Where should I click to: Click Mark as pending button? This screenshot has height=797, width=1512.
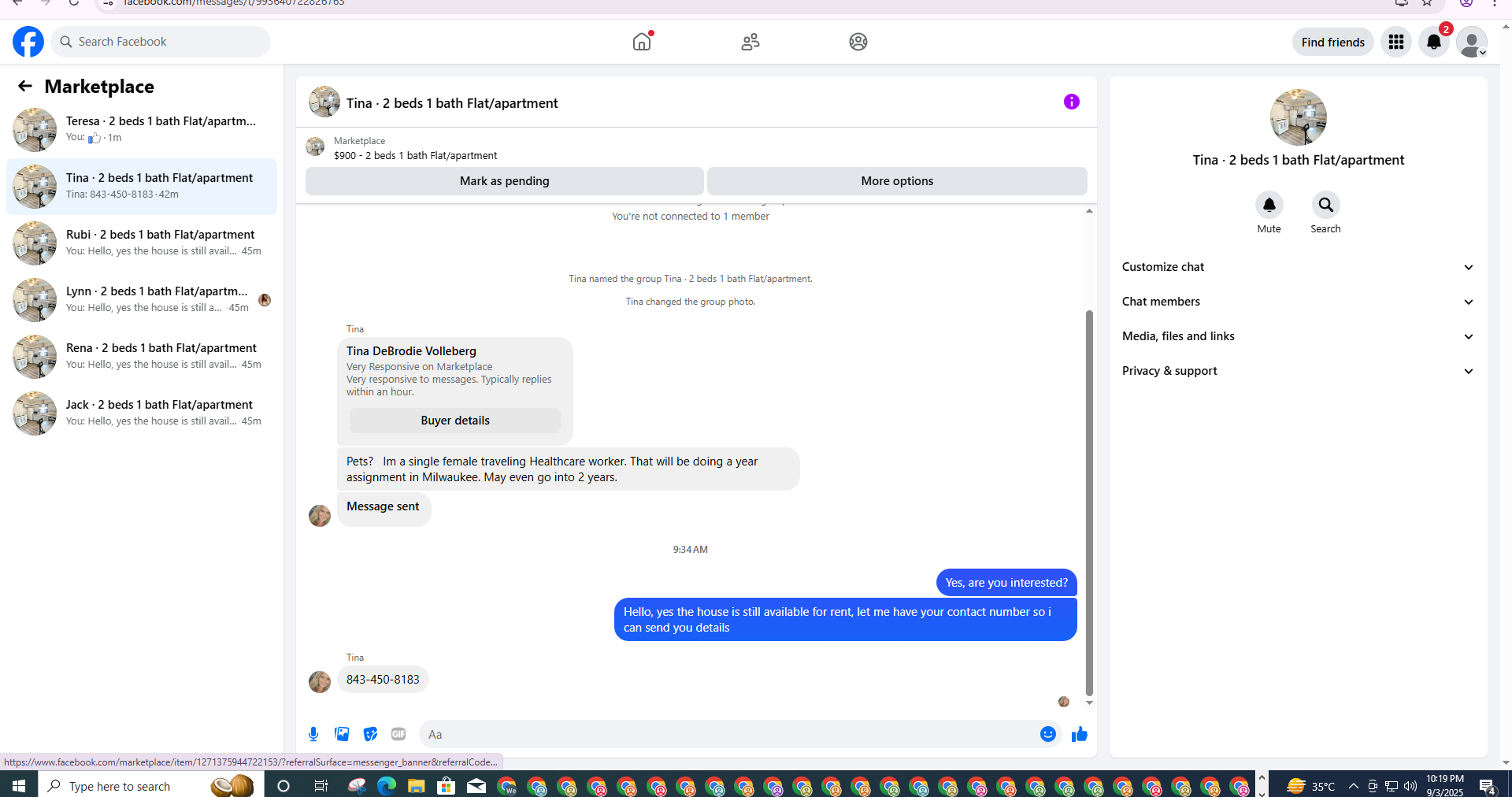point(505,181)
